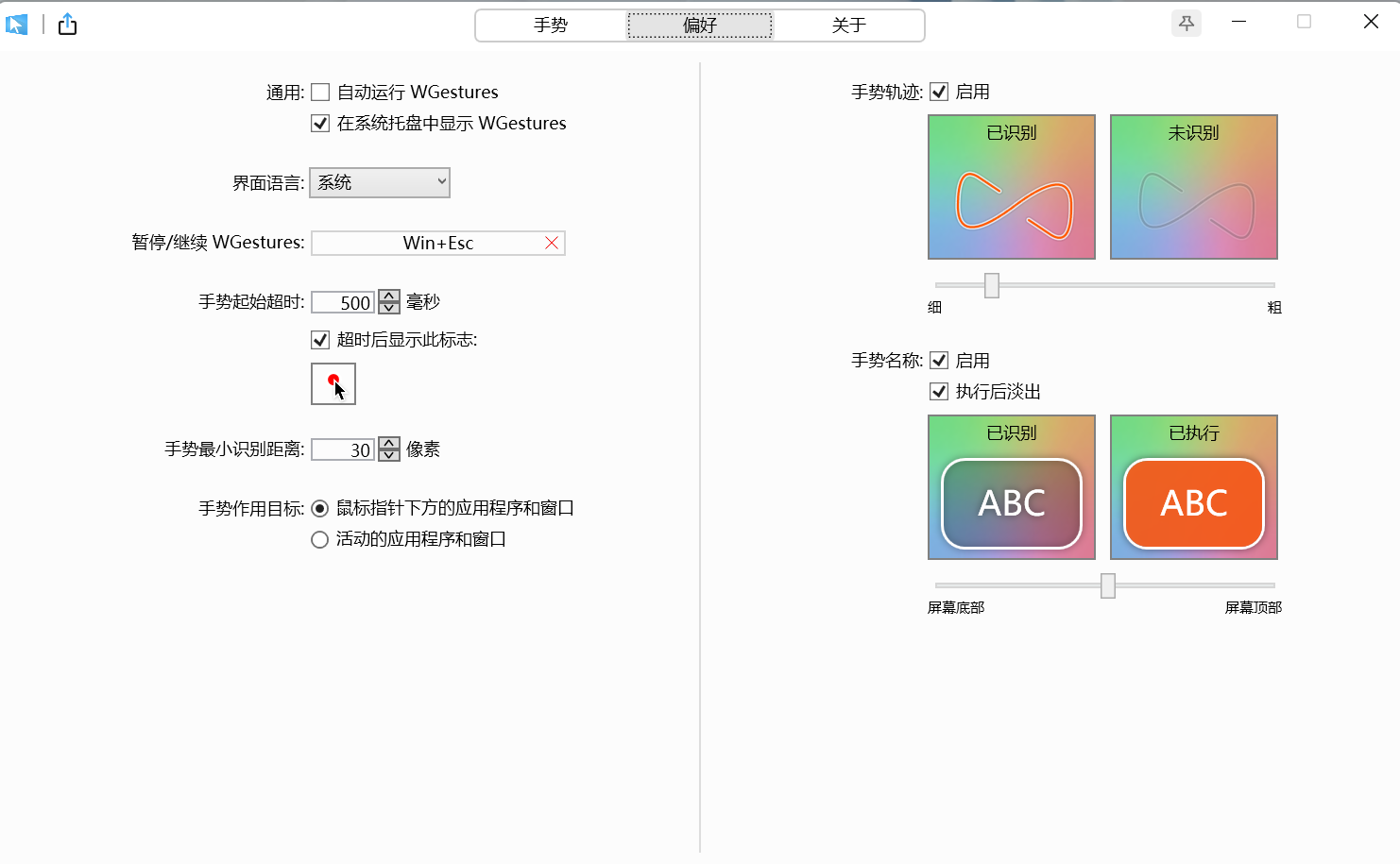
Task: Enable 自动运行 WGestures checkbox
Action: pyautogui.click(x=319, y=92)
